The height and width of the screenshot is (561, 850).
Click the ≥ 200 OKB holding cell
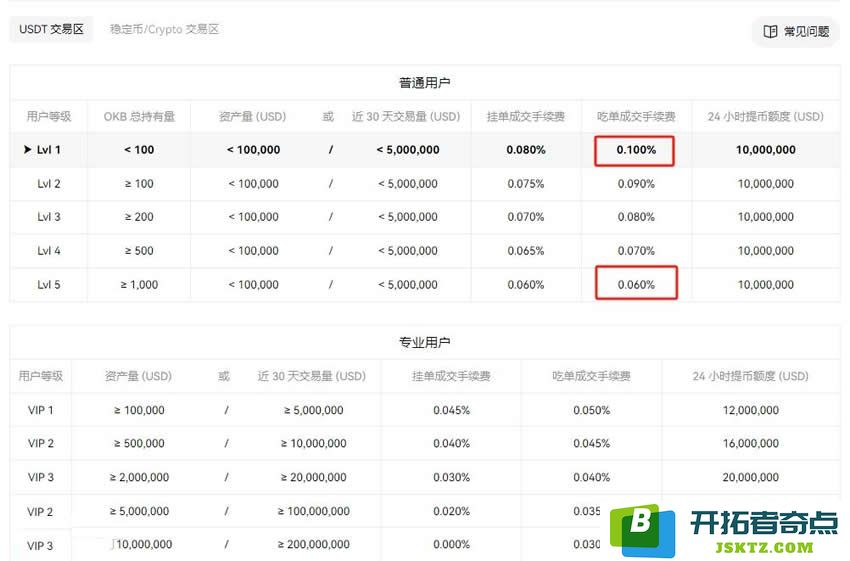tap(139, 217)
